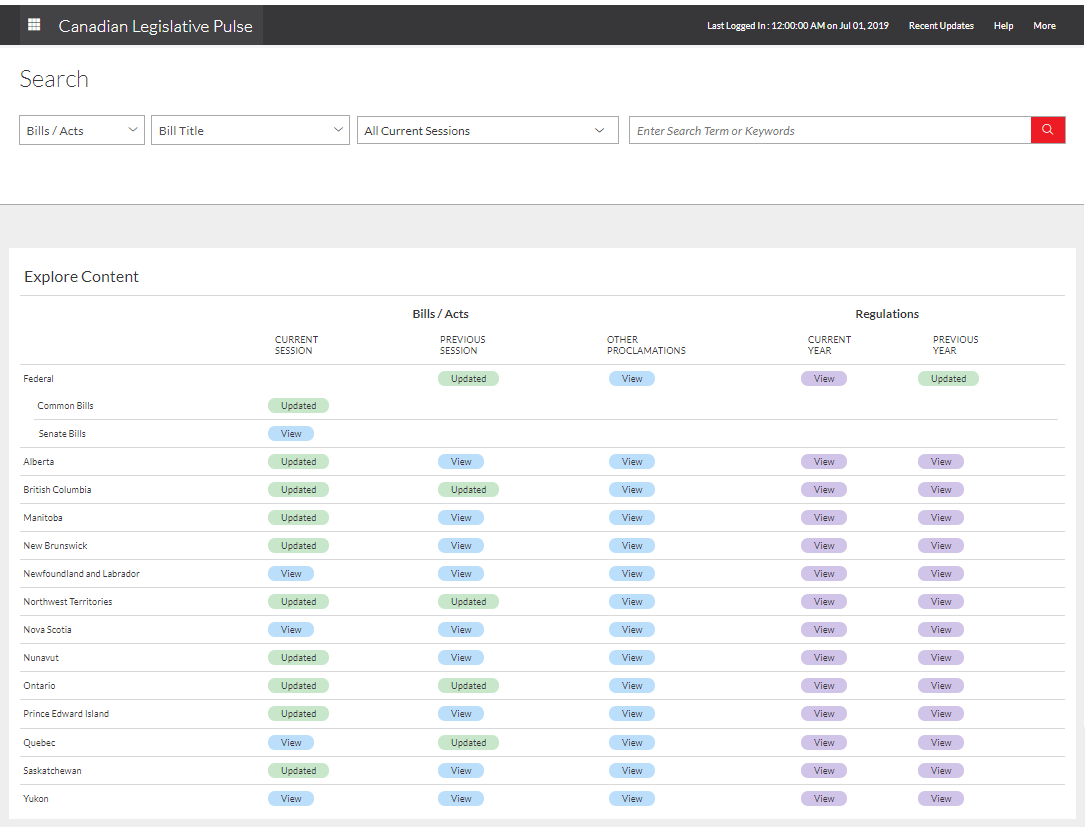The width and height of the screenshot is (1085, 827).
Task: View Senate Bills current session
Action: click(290, 433)
